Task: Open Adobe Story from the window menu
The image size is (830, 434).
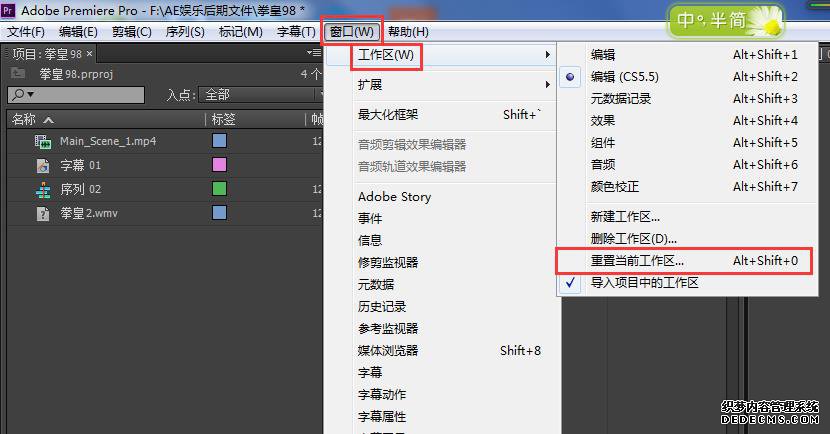Action: pos(394,197)
